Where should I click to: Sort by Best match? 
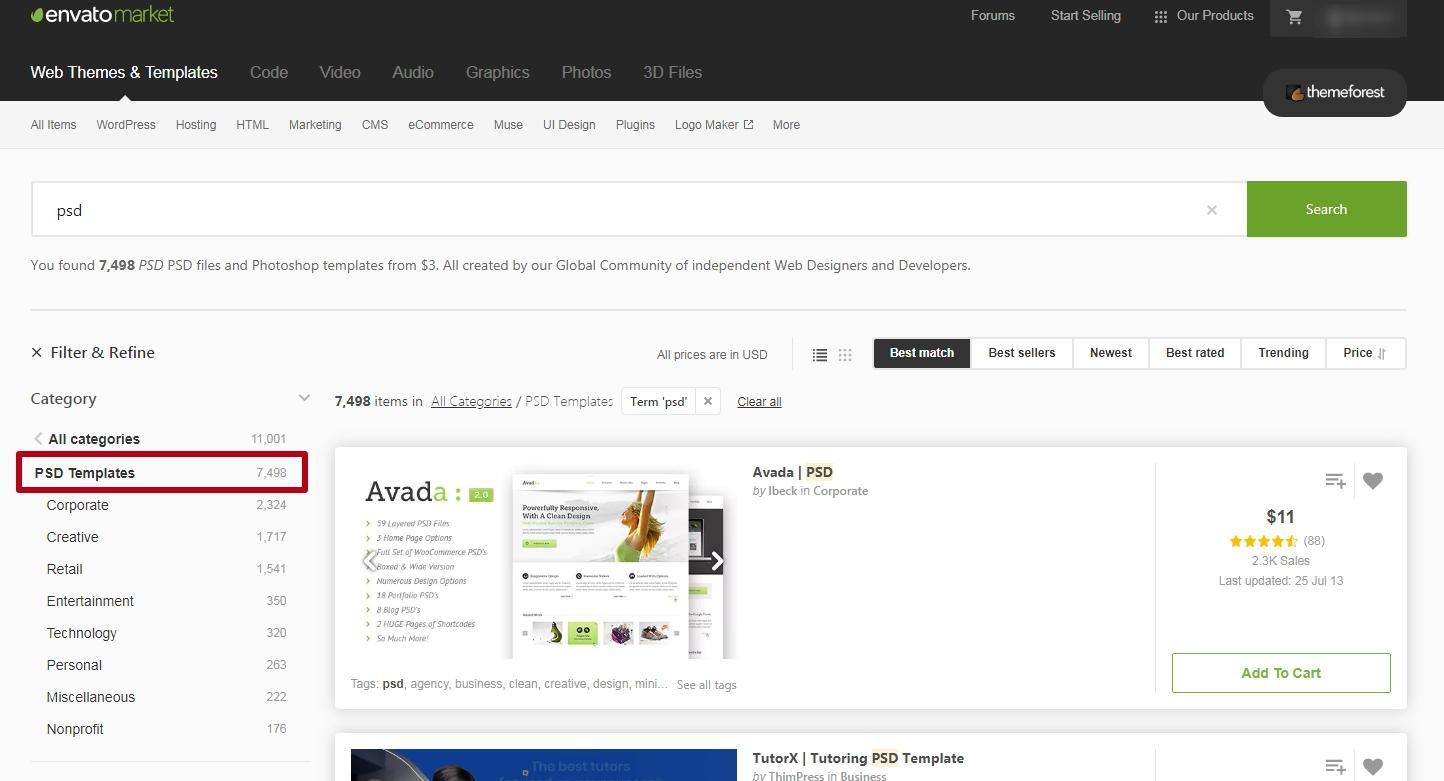click(x=922, y=353)
